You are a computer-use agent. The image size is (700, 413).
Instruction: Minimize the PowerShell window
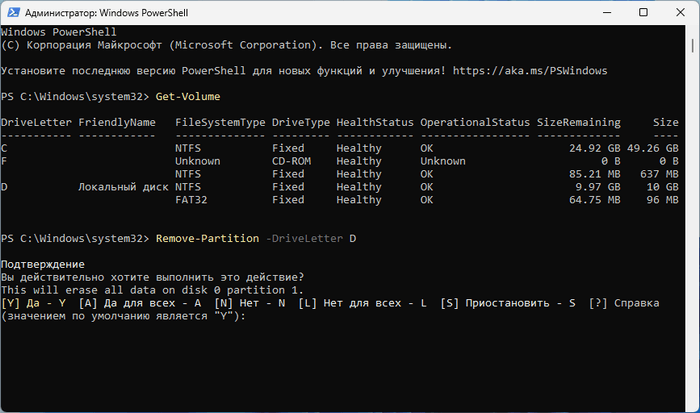tap(596, 12)
